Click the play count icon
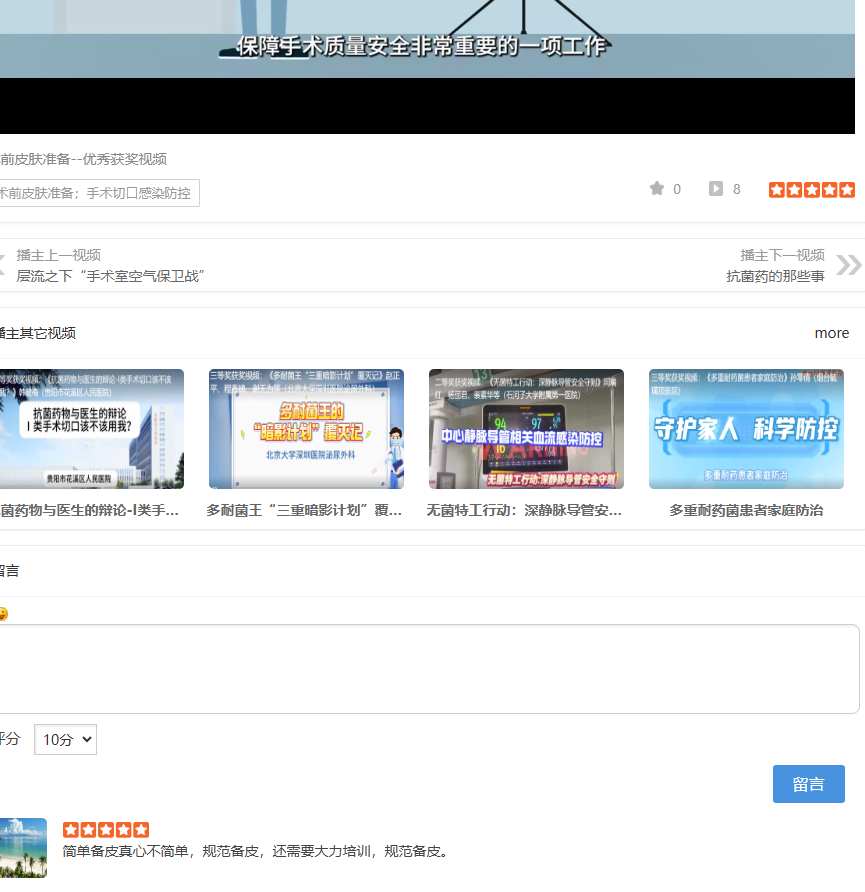This screenshot has width=865, height=892. click(x=716, y=189)
